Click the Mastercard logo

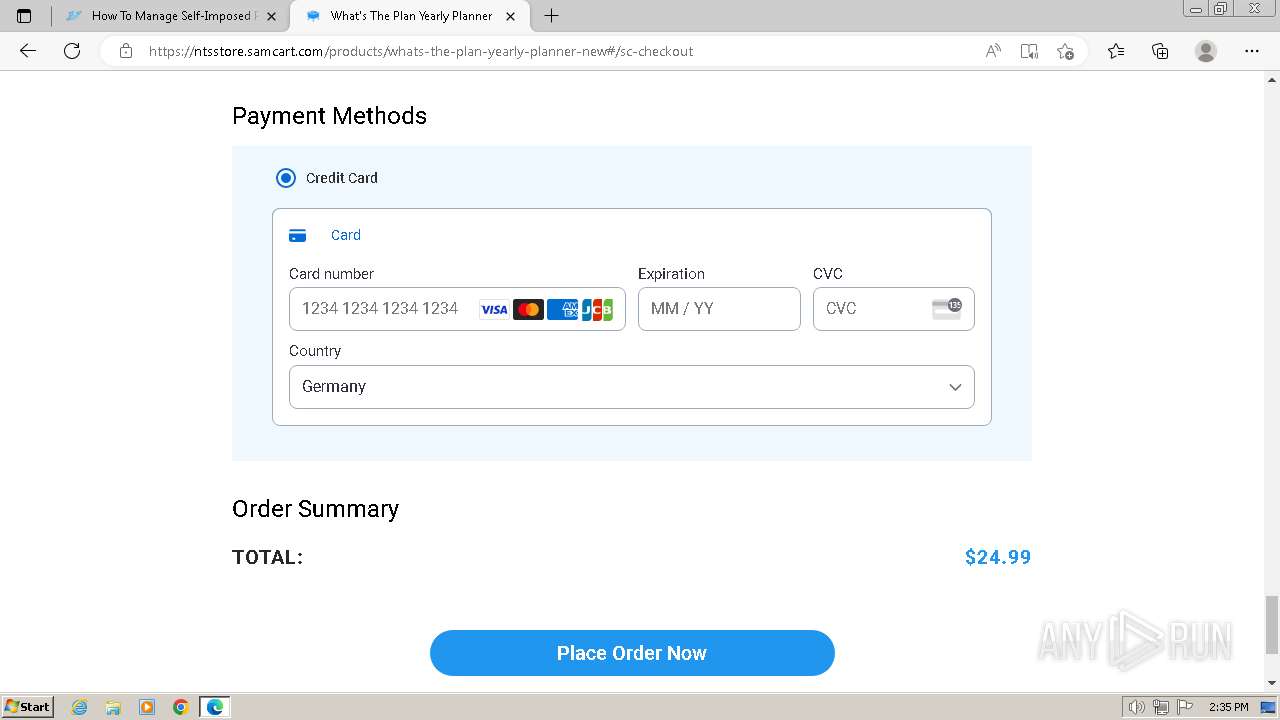tap(528, 310)
